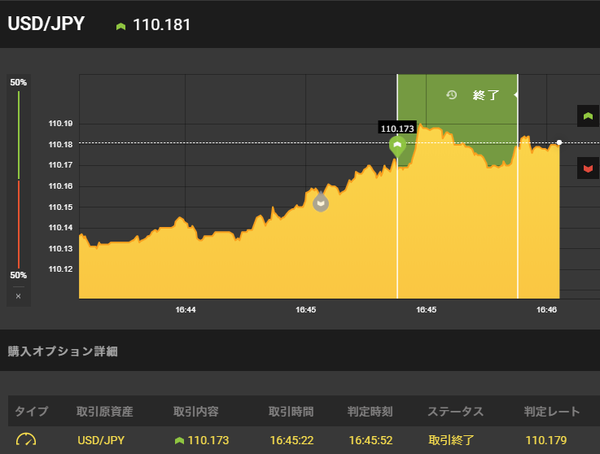Click the gray past-trade marker pin on chart

321,203
